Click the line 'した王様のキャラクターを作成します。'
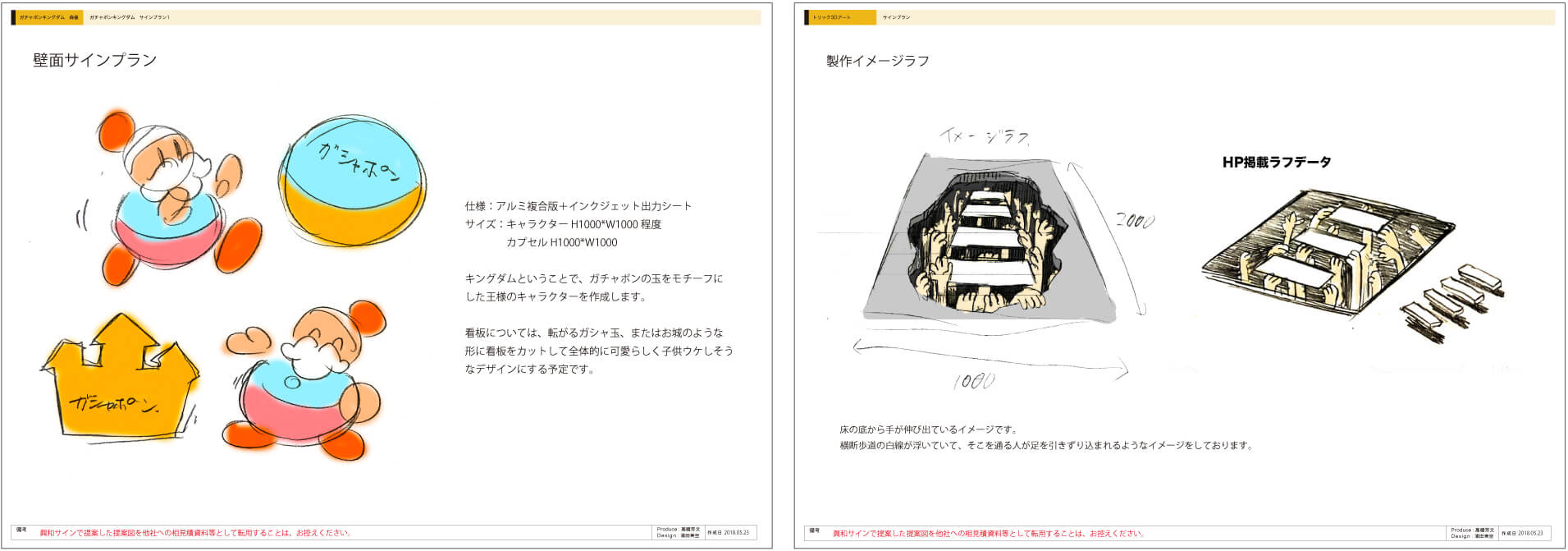Screen dimensions: 1568x551 coord(555,296)
